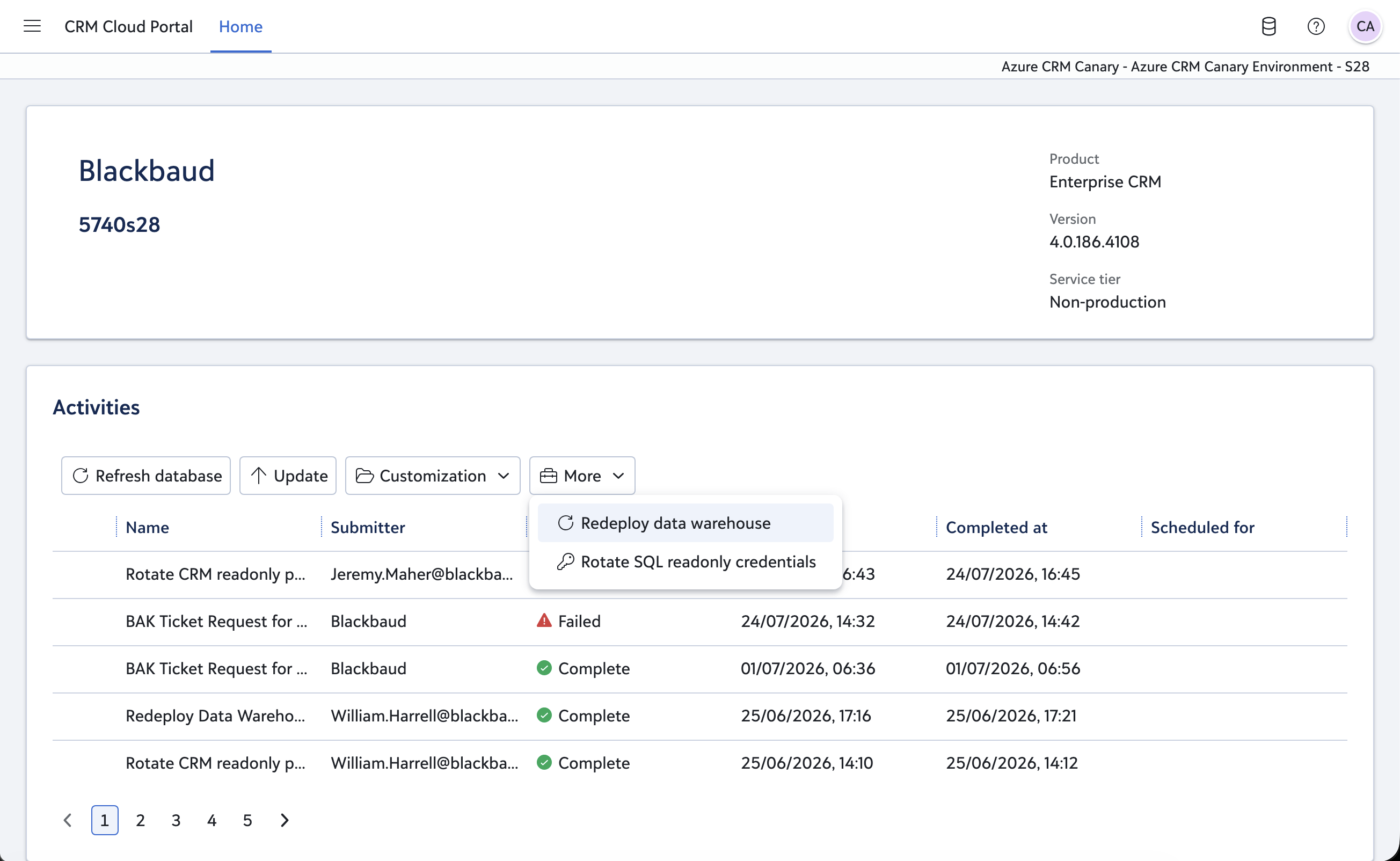The image size is (1400, 861).
Task: Go to page 4
Action: click(212, 820)
